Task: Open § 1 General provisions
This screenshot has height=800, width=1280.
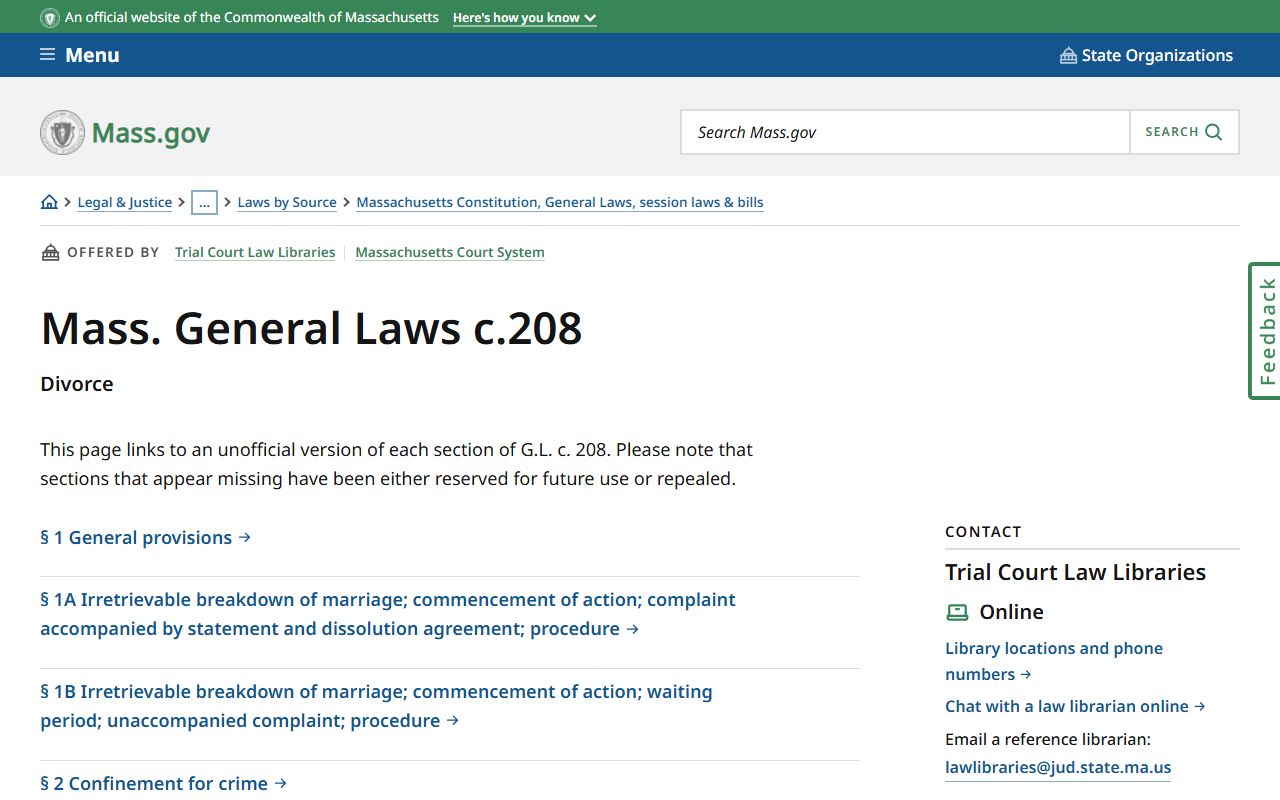Action: [145, 538]
